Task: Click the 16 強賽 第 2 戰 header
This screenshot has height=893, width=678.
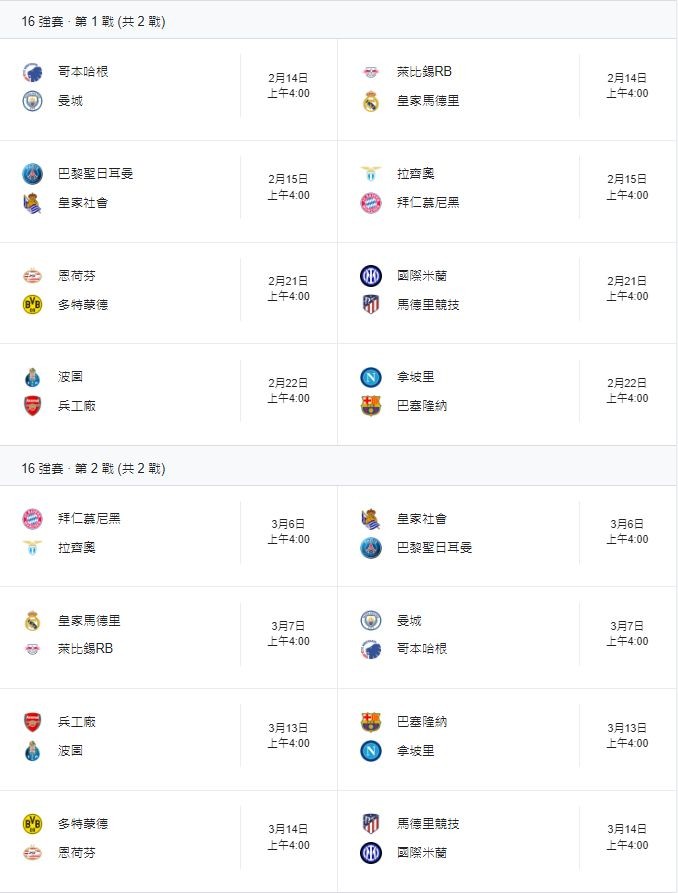Action: (93, 468)
